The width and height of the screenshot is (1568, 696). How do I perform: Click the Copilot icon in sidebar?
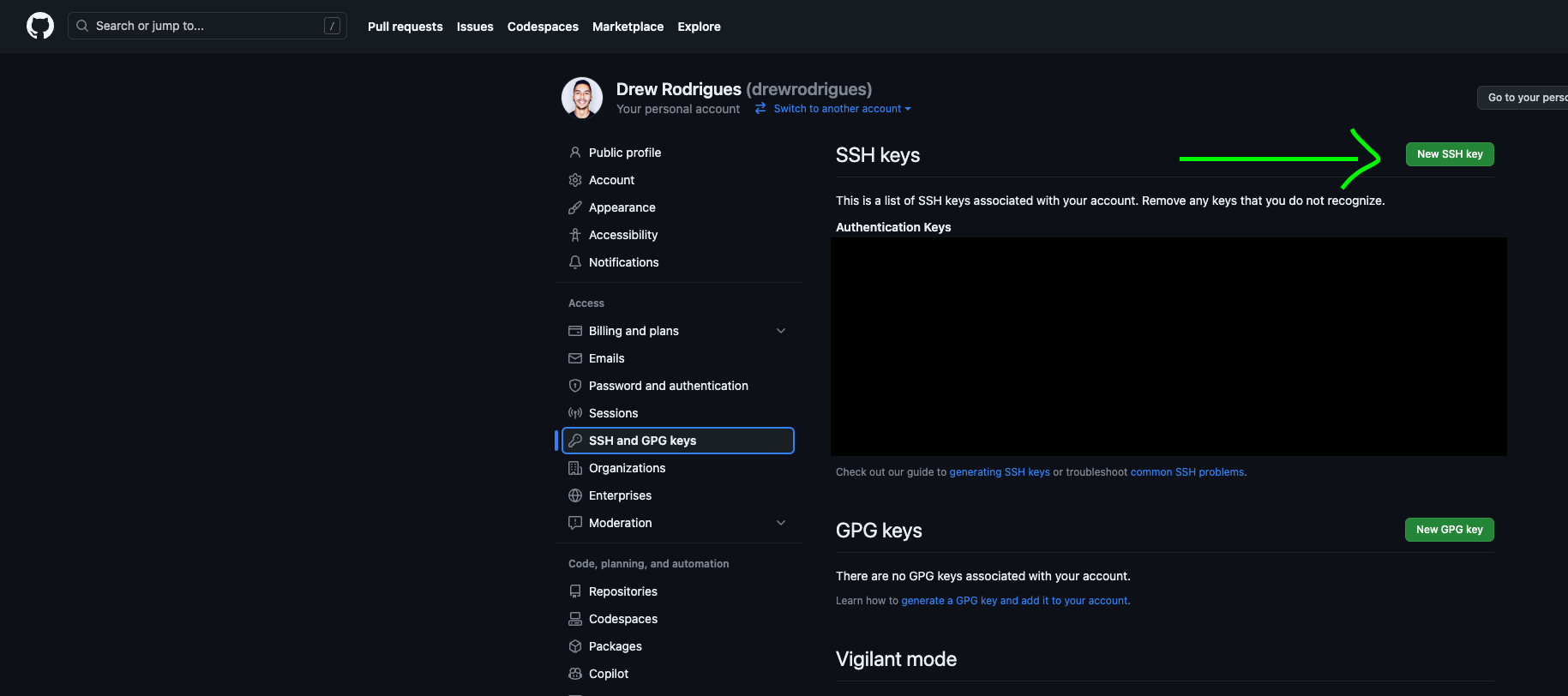click(575, 674)
